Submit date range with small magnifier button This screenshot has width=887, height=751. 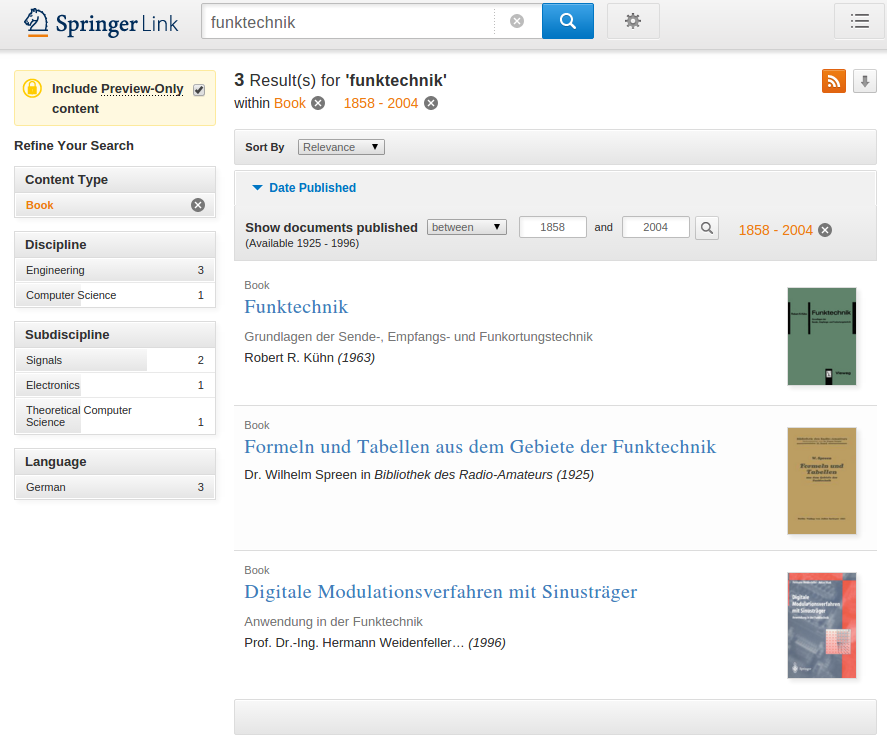click(707, 228)
